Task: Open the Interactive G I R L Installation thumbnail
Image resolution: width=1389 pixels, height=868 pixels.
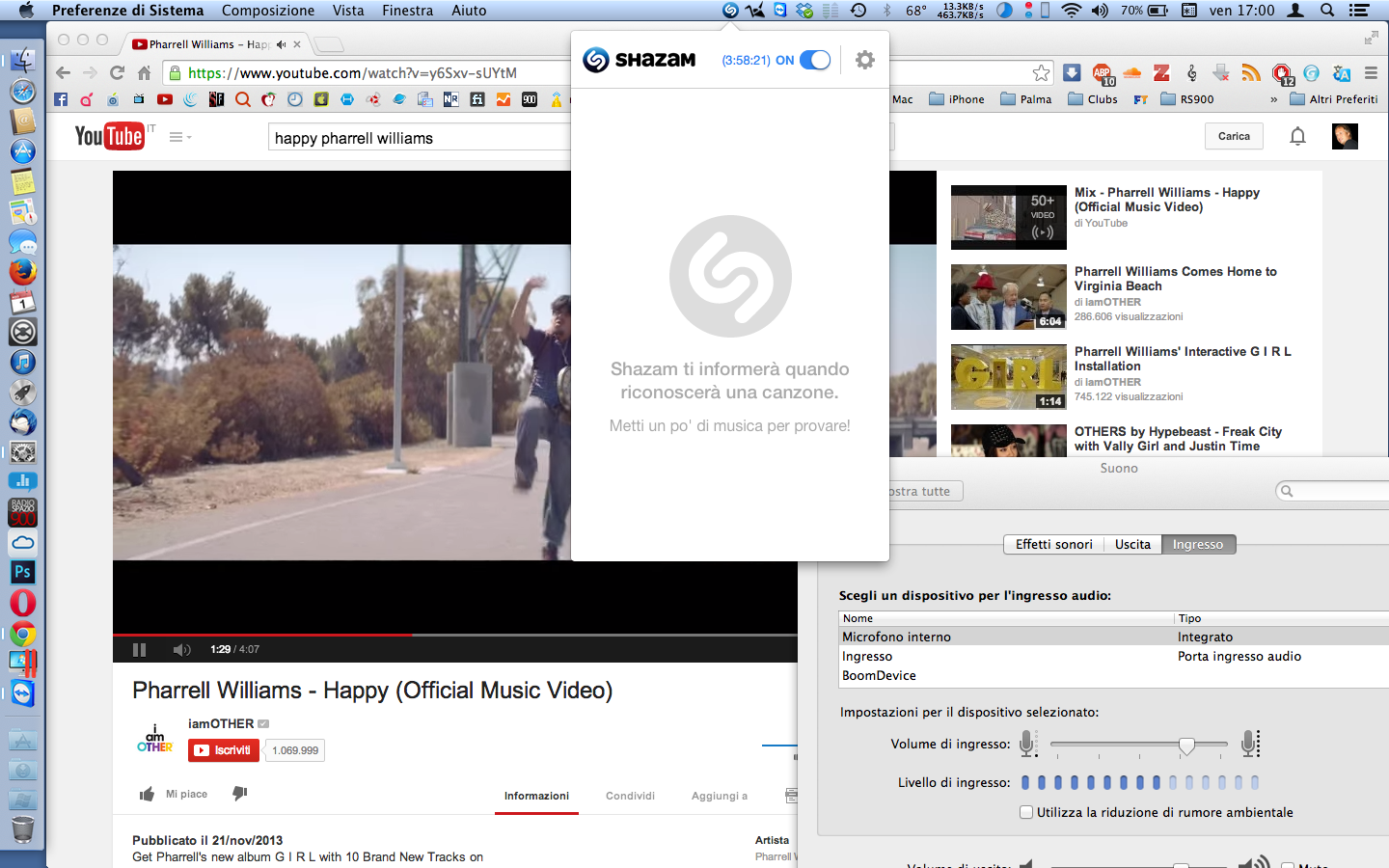Action: pyautogui.click(x=1008, y=377)
